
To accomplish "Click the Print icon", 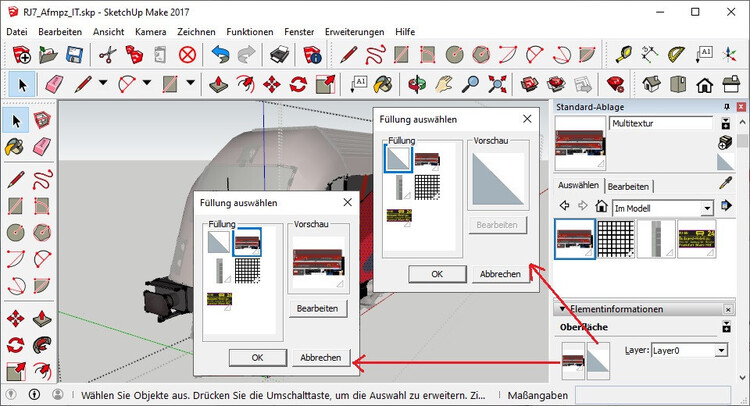I will (279, 55).
